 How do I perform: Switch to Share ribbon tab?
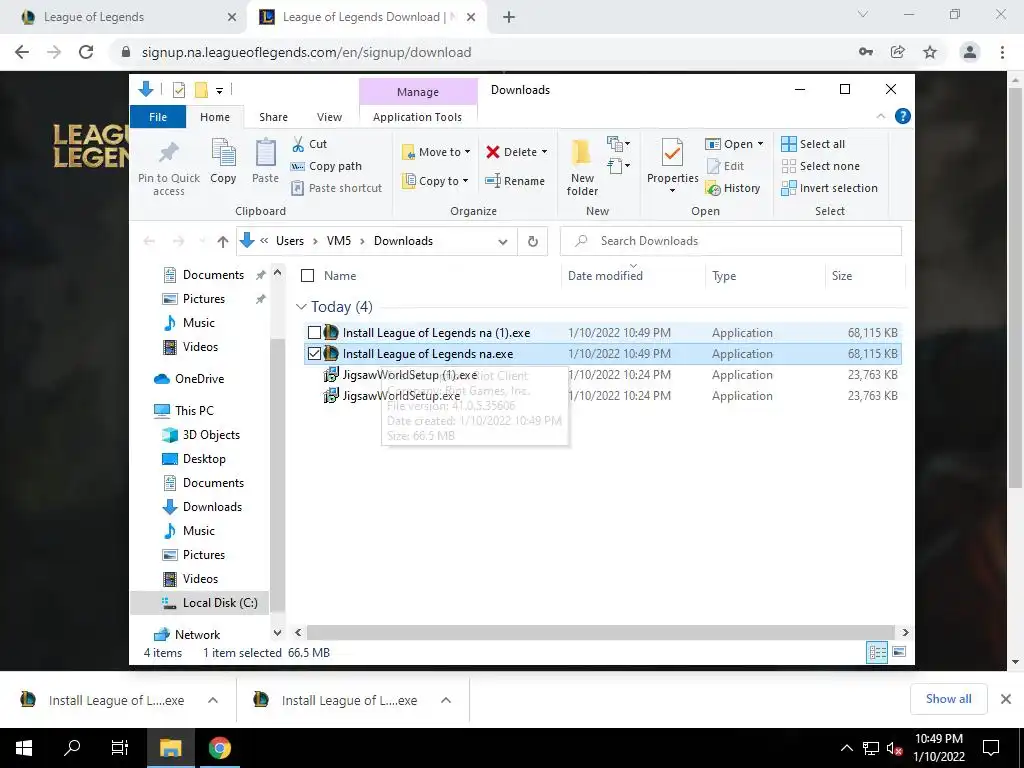(x=273, y=117)
